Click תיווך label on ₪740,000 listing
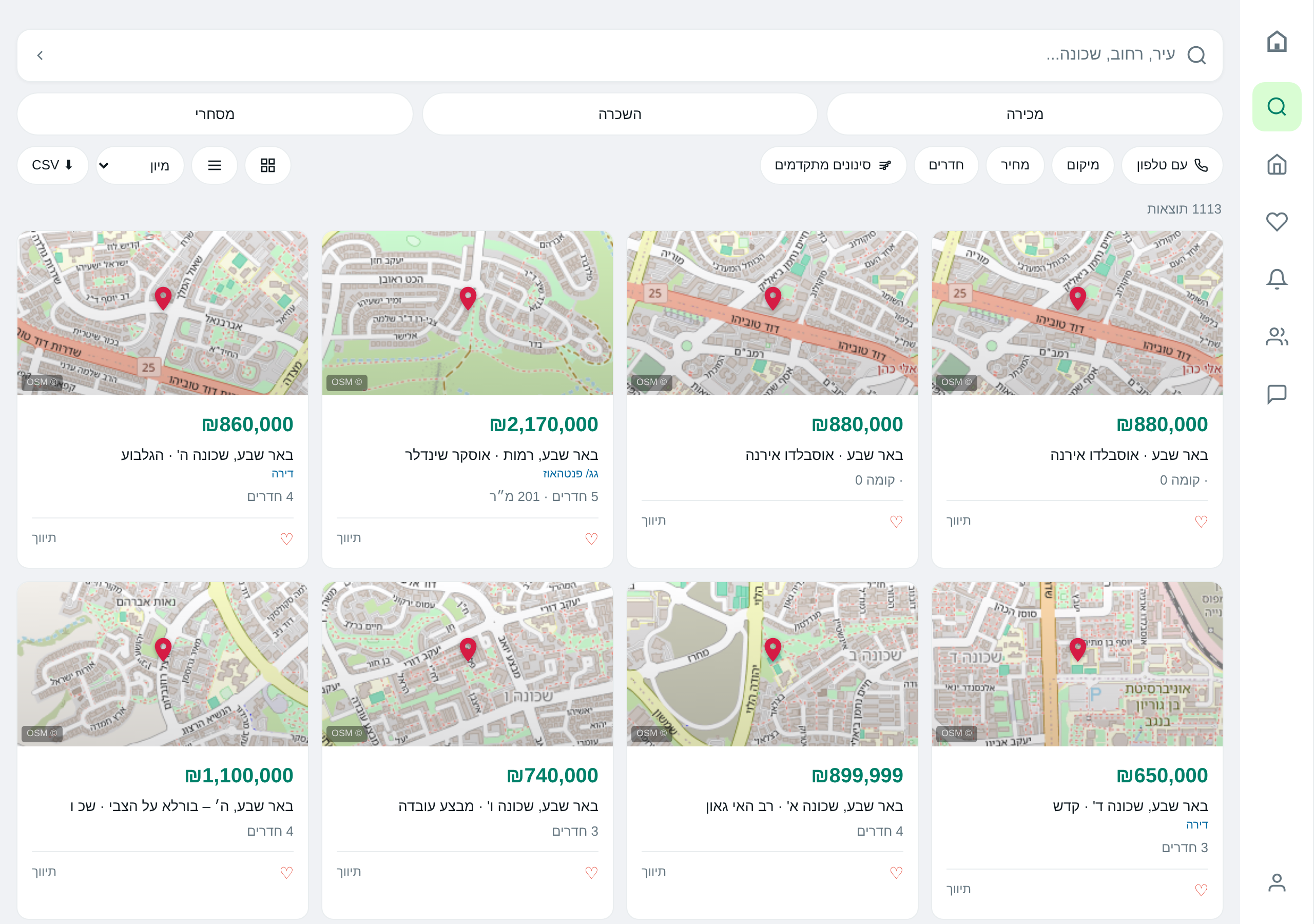1314x924 pixels. point(349,871)
